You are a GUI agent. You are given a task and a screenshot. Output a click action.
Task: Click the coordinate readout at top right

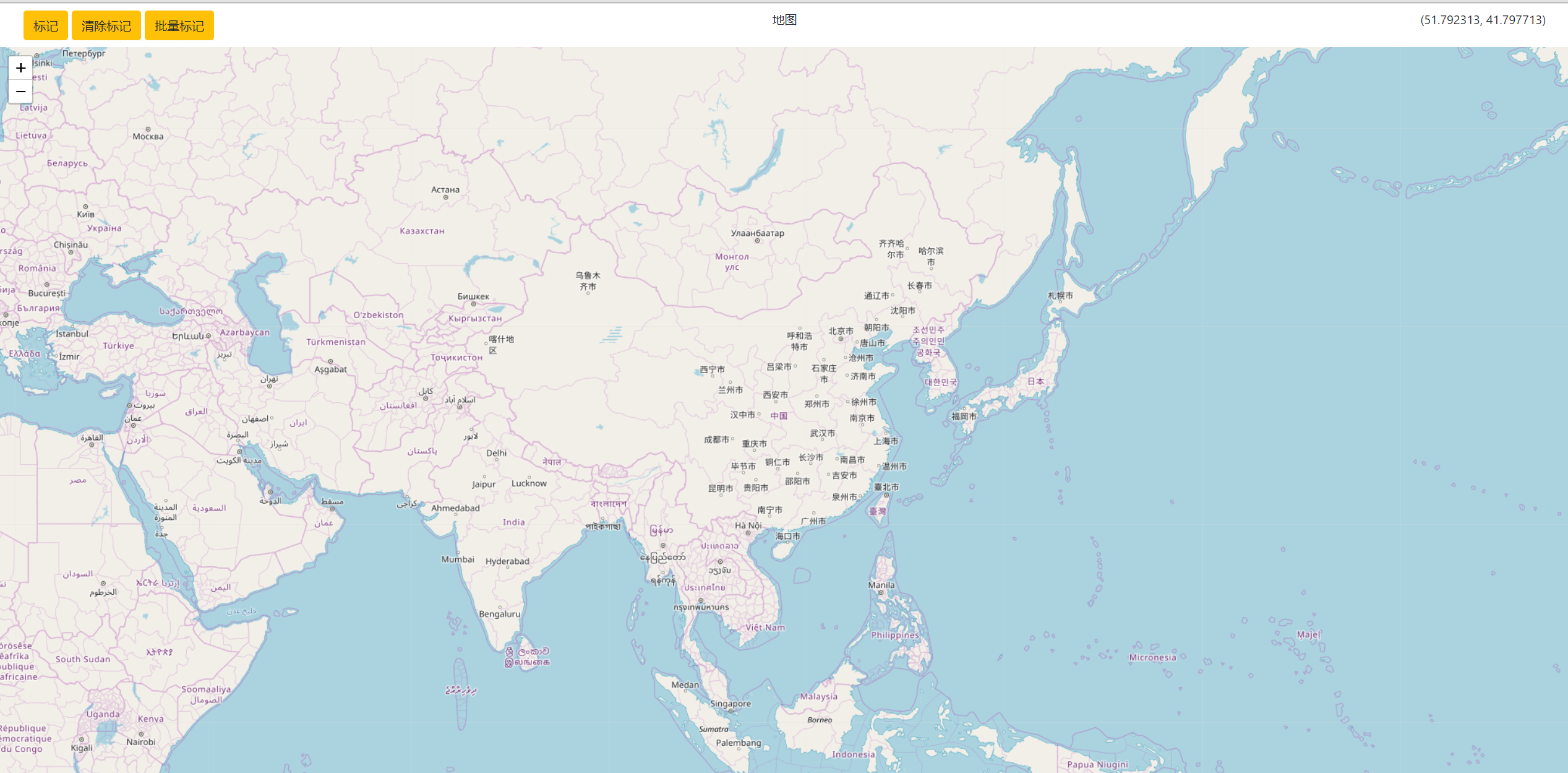1483,20
